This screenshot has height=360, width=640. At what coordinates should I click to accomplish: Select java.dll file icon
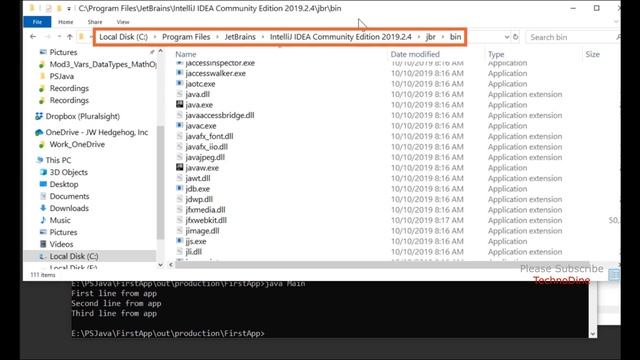tap(180, 94)
